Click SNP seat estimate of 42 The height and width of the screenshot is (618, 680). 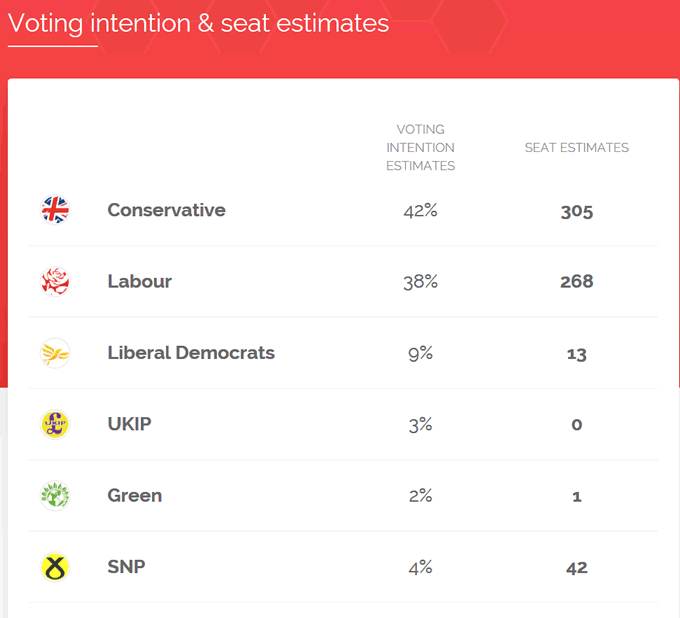[577, 568]
